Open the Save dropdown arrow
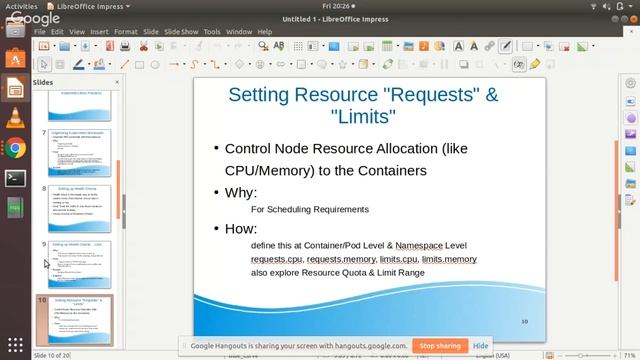 coord(96,46)
